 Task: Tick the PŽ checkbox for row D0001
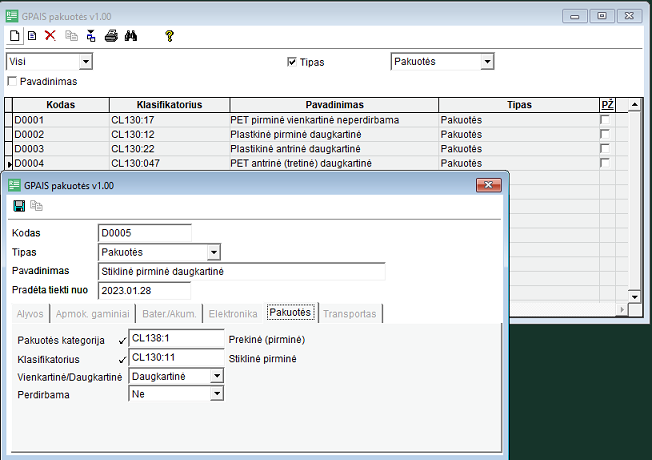point(604,120)
